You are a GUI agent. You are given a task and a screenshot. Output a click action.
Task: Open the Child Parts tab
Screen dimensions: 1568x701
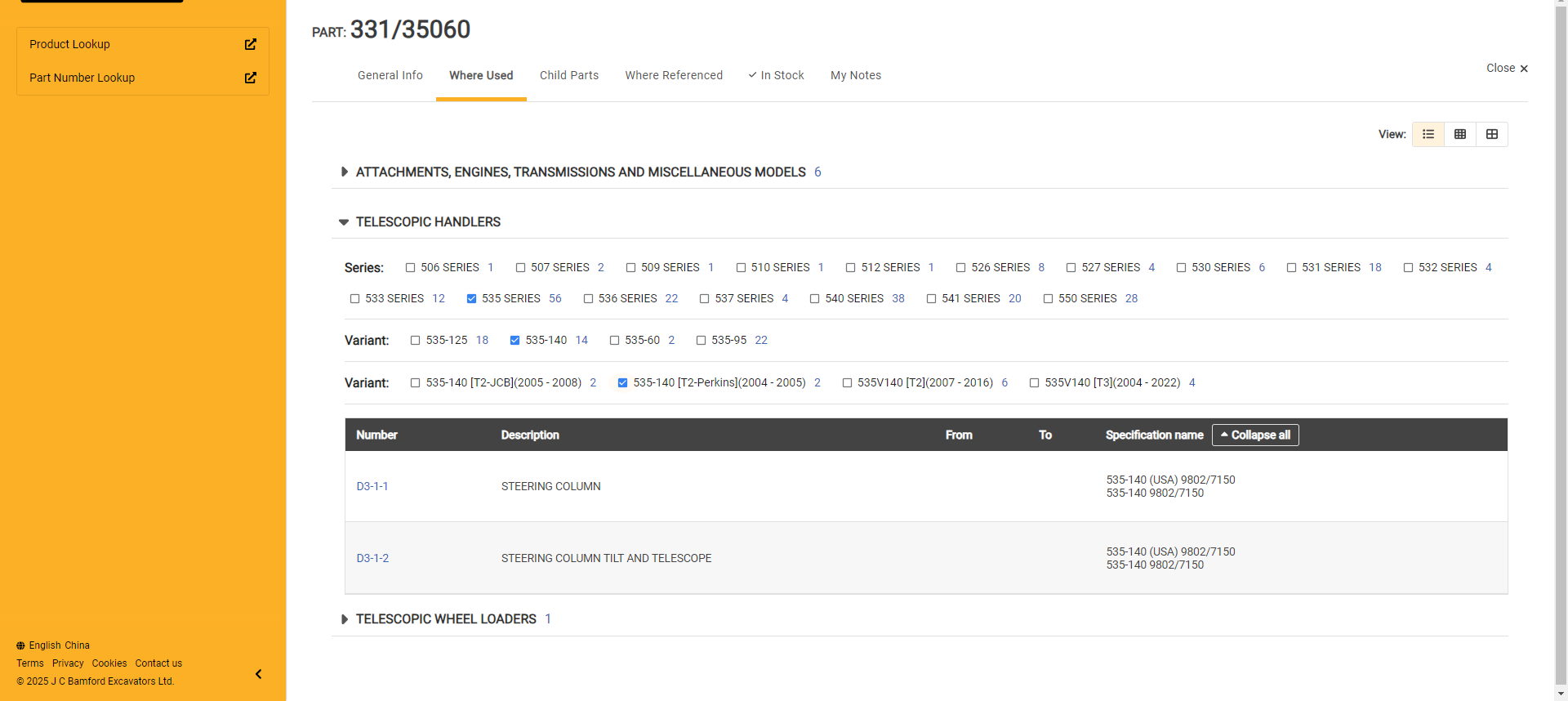click(569, 75)
